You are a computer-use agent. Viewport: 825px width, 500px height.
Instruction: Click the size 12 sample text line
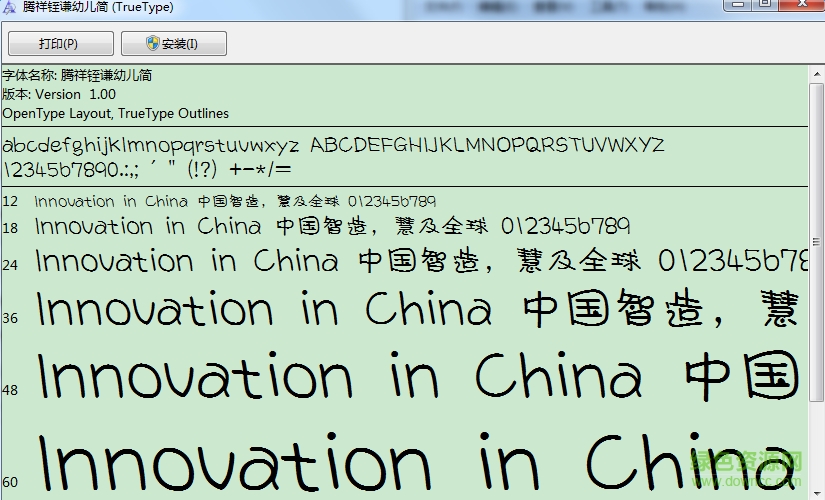tap(235, 201)
